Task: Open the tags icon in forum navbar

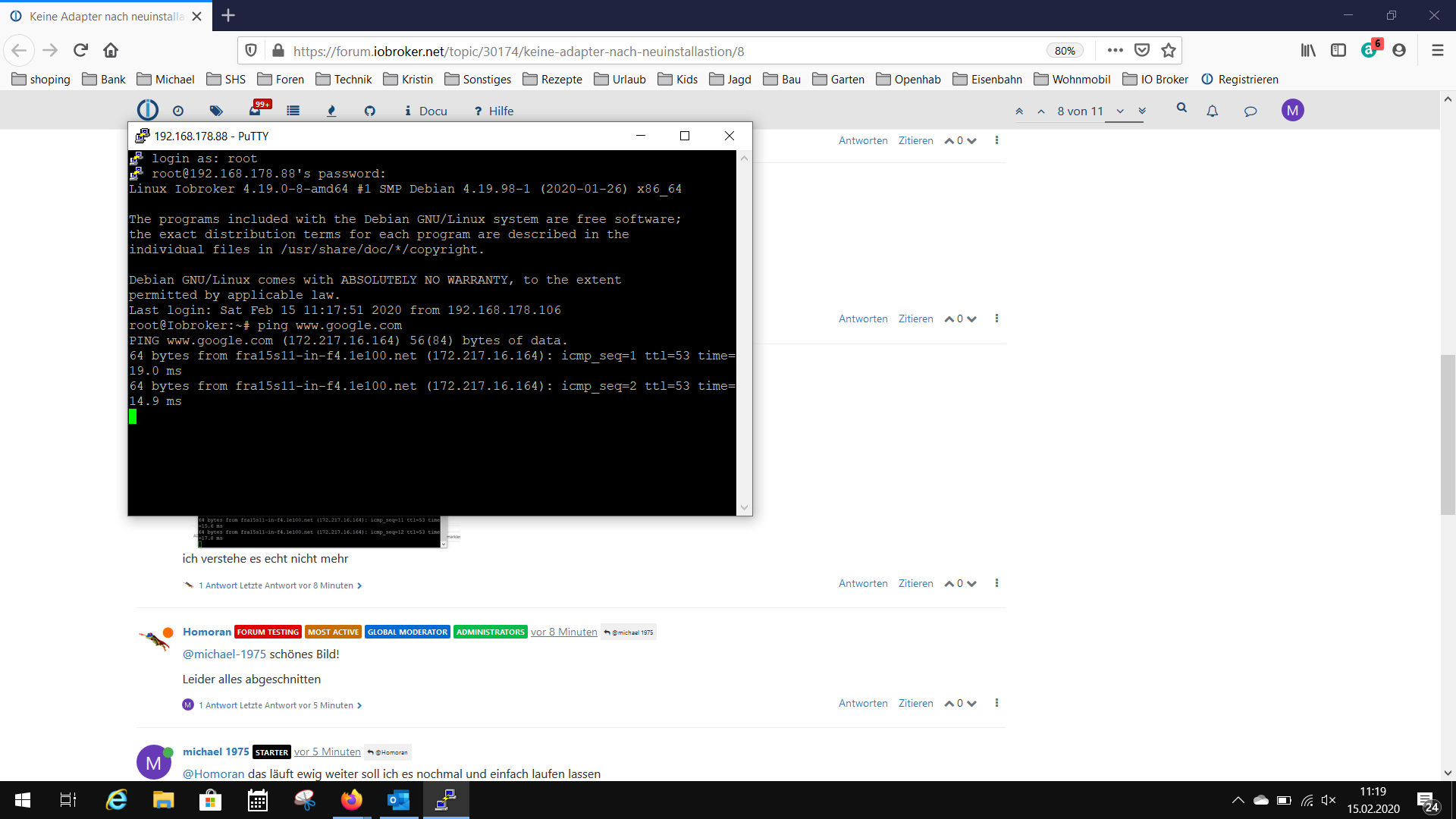Action: (x=216, y=111)
